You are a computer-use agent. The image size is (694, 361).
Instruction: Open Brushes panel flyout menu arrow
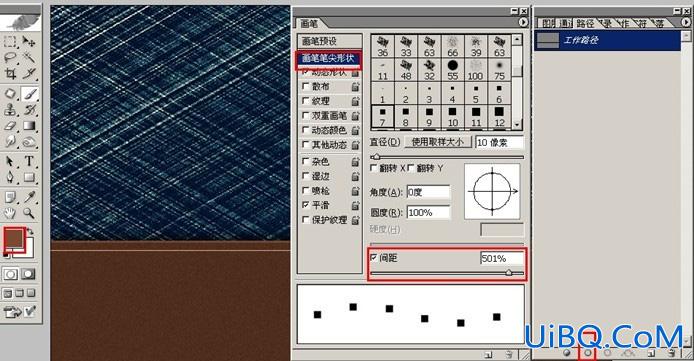[524, 22]
